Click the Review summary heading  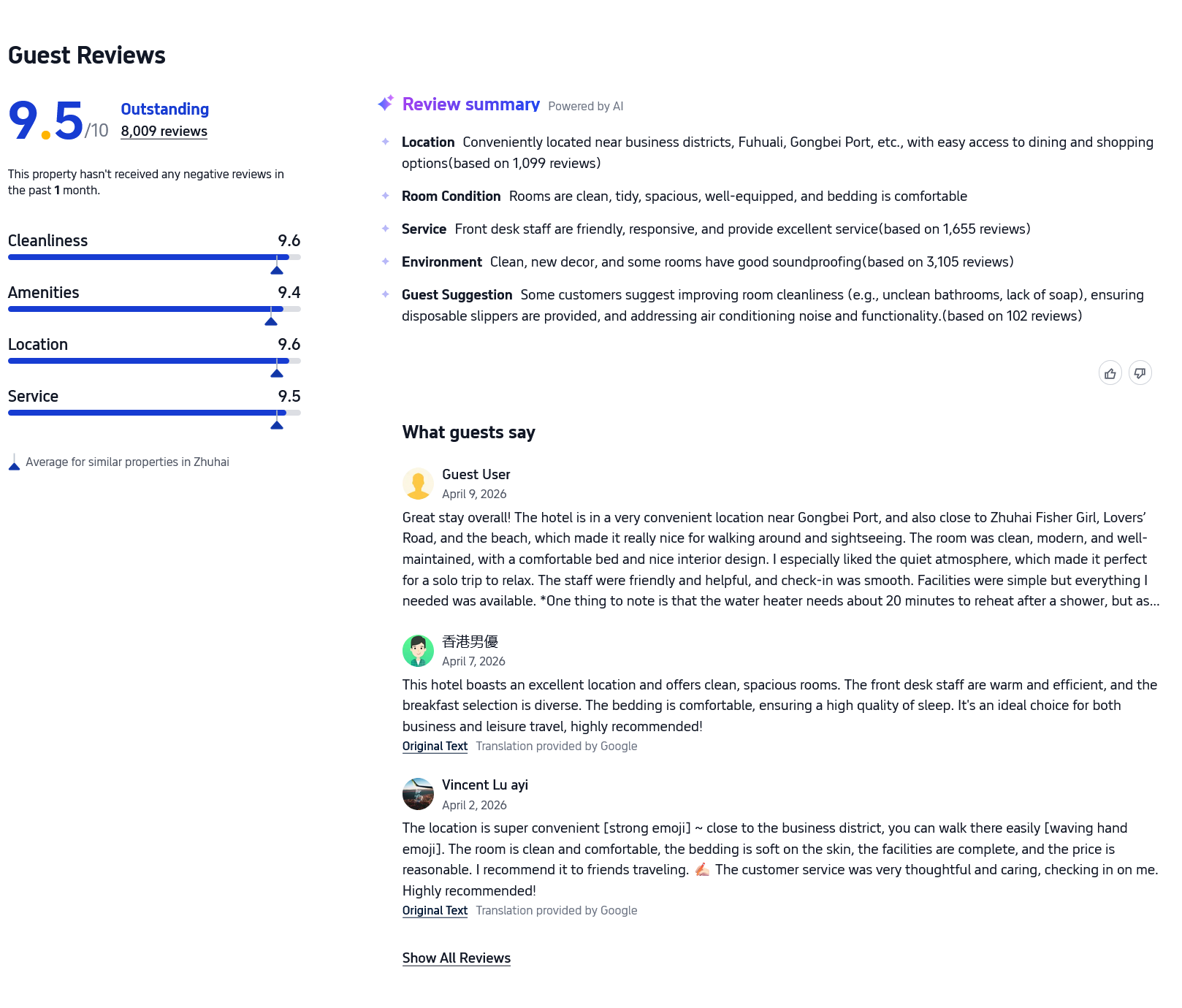(x=470, y=104)
